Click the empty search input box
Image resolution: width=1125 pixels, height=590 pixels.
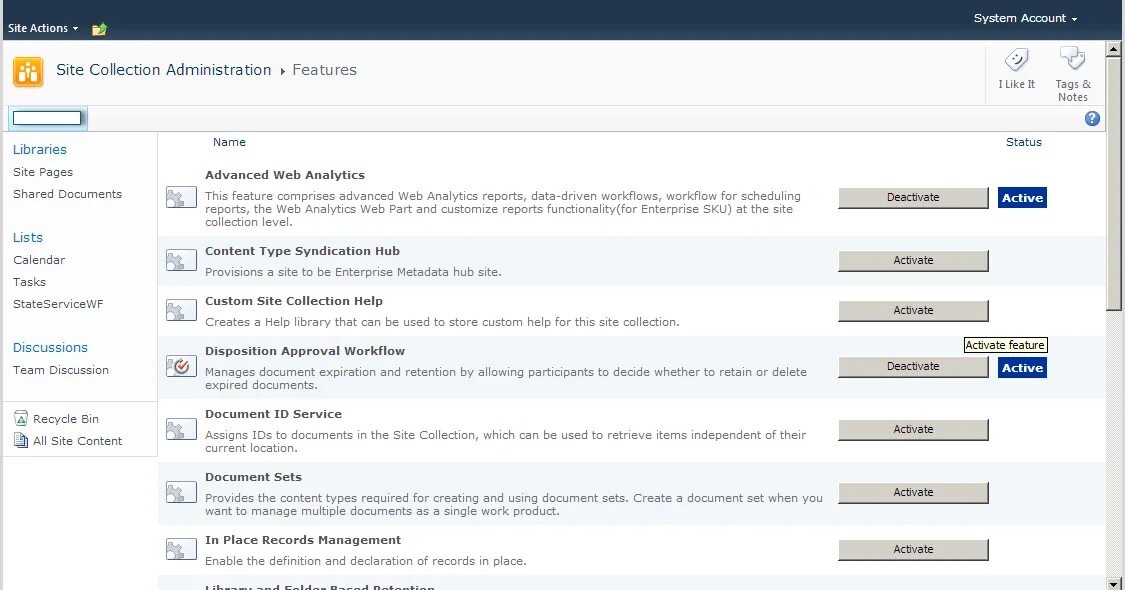(x=47, y=118)
